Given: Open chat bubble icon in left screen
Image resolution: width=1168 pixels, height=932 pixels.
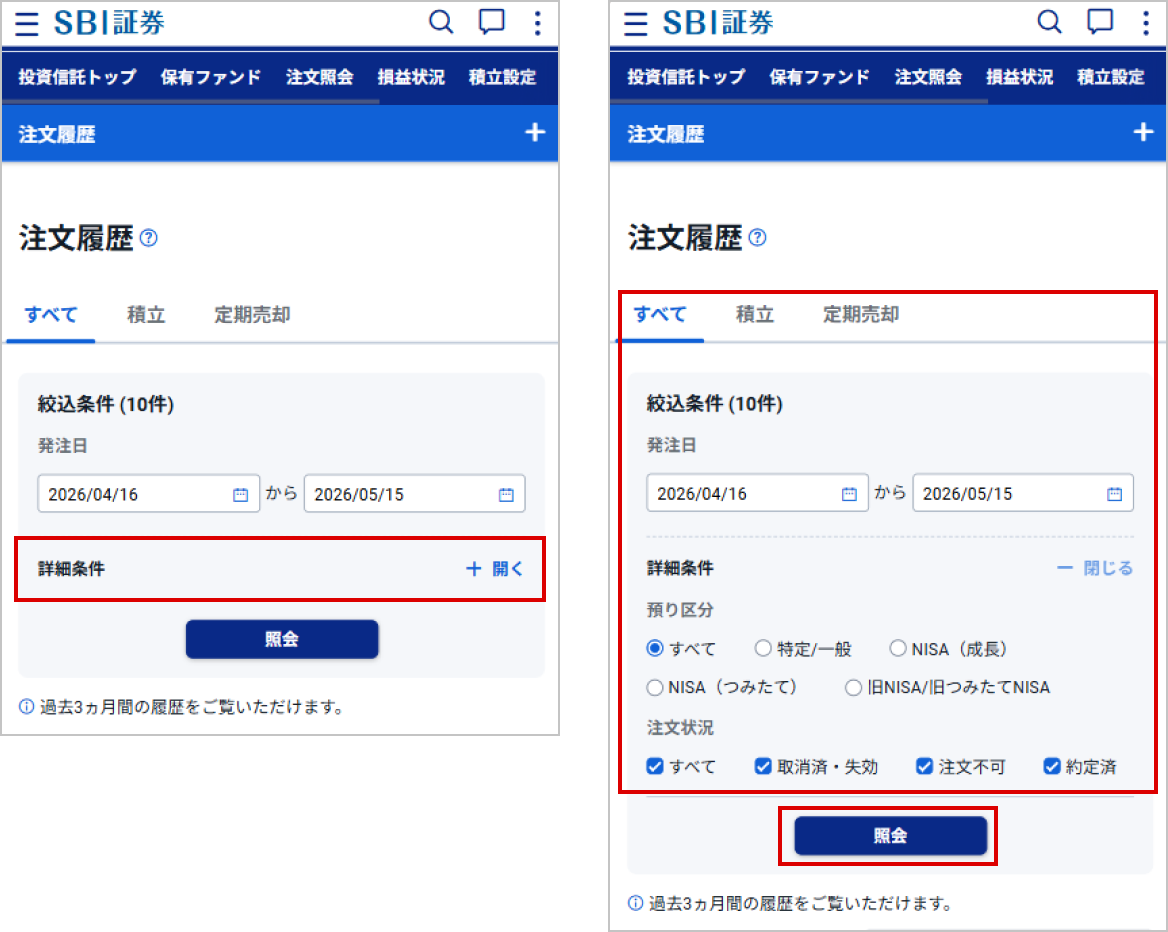Looking at the screenshot, I should tap(492, 22).
